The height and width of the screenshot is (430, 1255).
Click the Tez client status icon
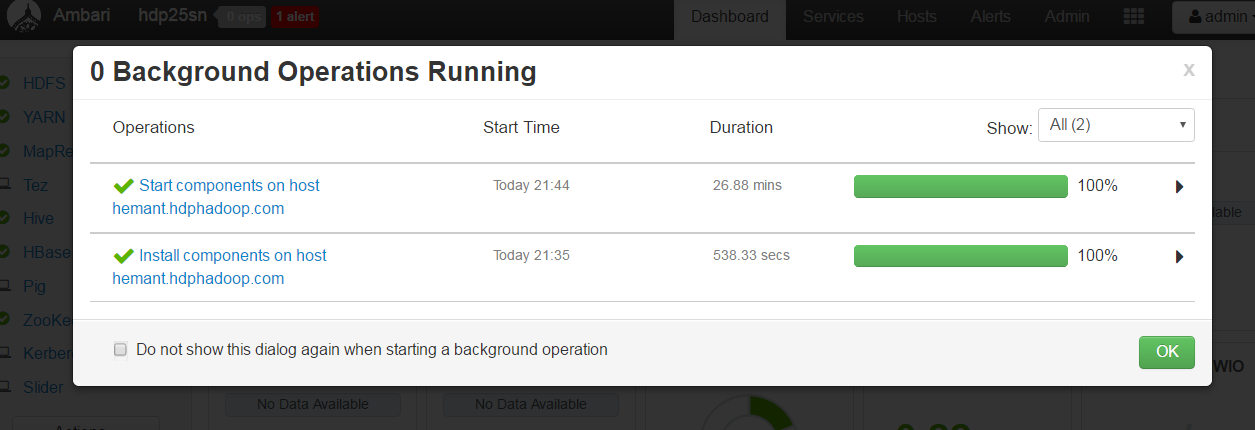4,185
